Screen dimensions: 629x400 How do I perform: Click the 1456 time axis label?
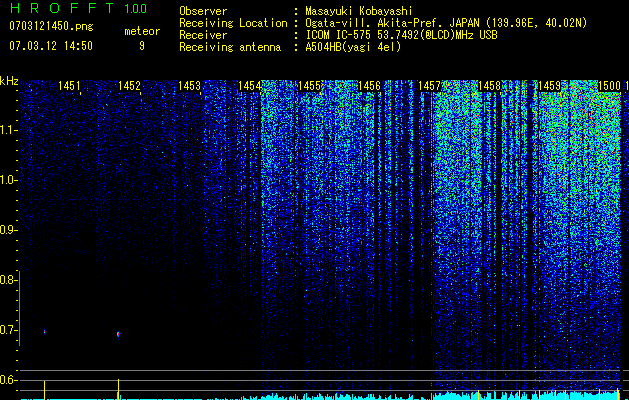369,85
